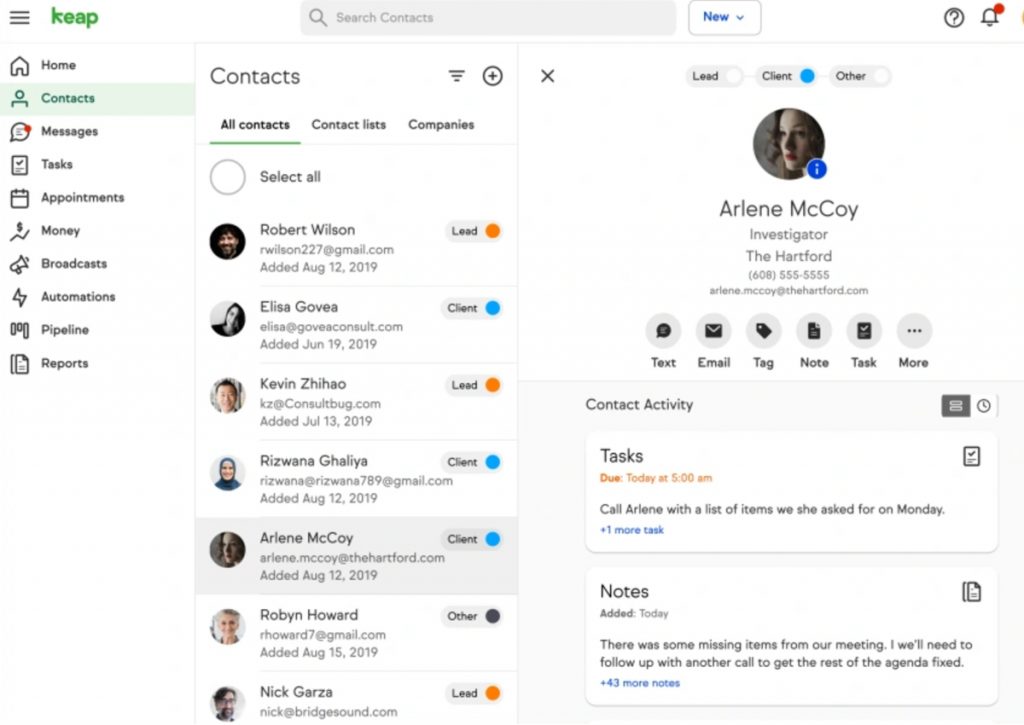Add a new contact with the plus icon
1024x725 pixels.
pos(492,76)
